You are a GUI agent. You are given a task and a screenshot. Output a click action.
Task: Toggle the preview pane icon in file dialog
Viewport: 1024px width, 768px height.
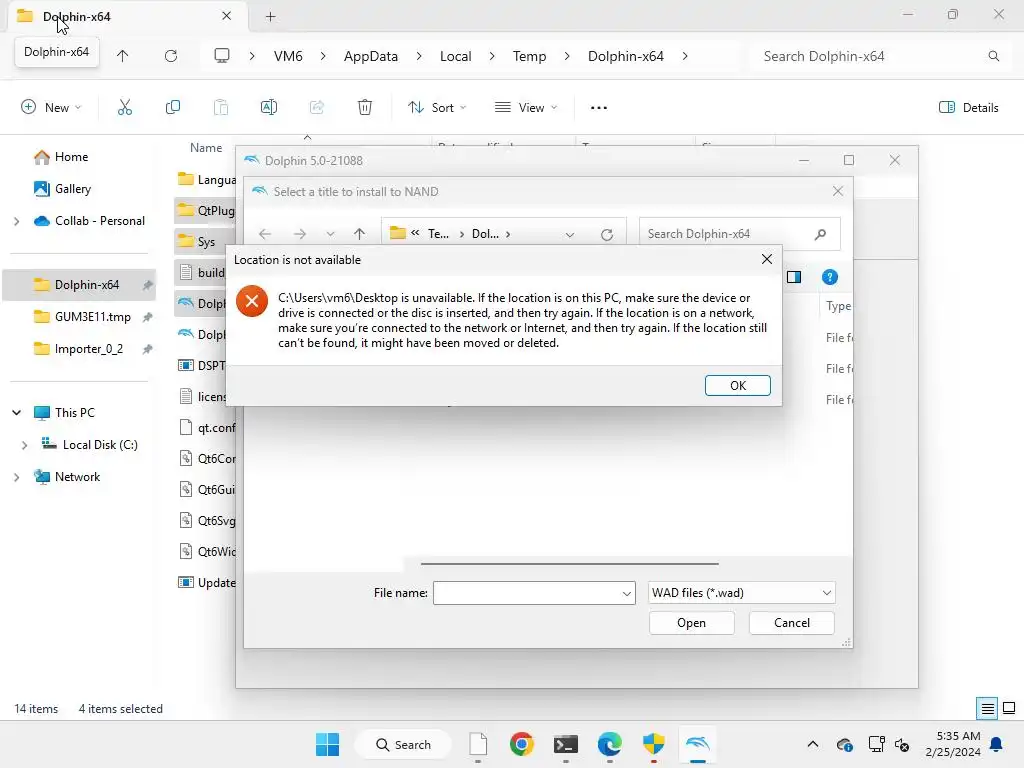coord(794,277)
